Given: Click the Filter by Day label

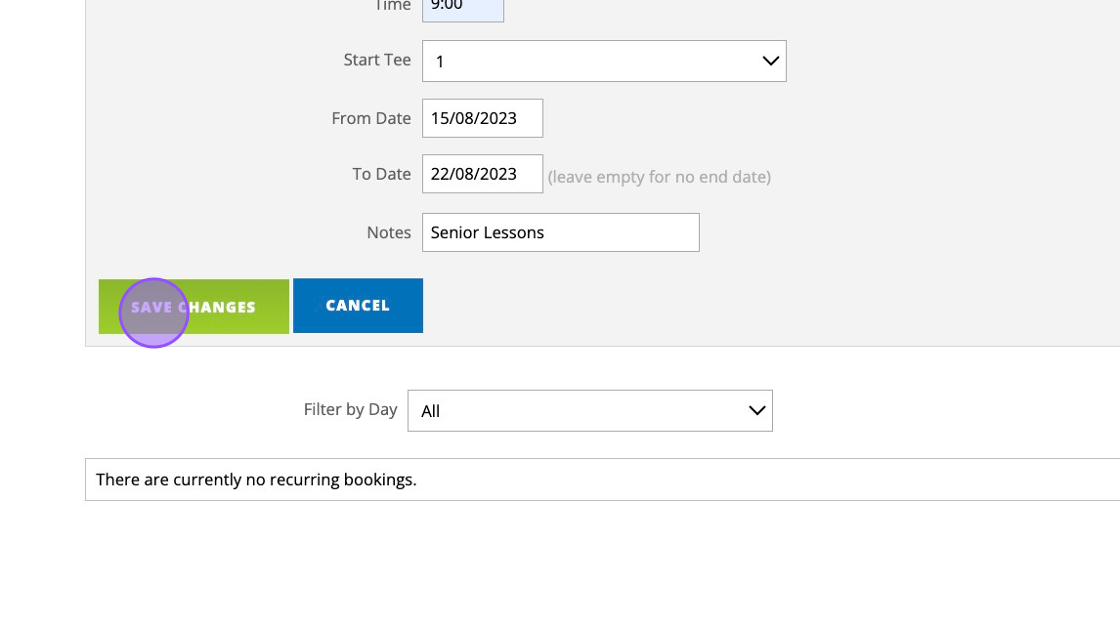Looking at the screenshot, I should coord(350,409).
